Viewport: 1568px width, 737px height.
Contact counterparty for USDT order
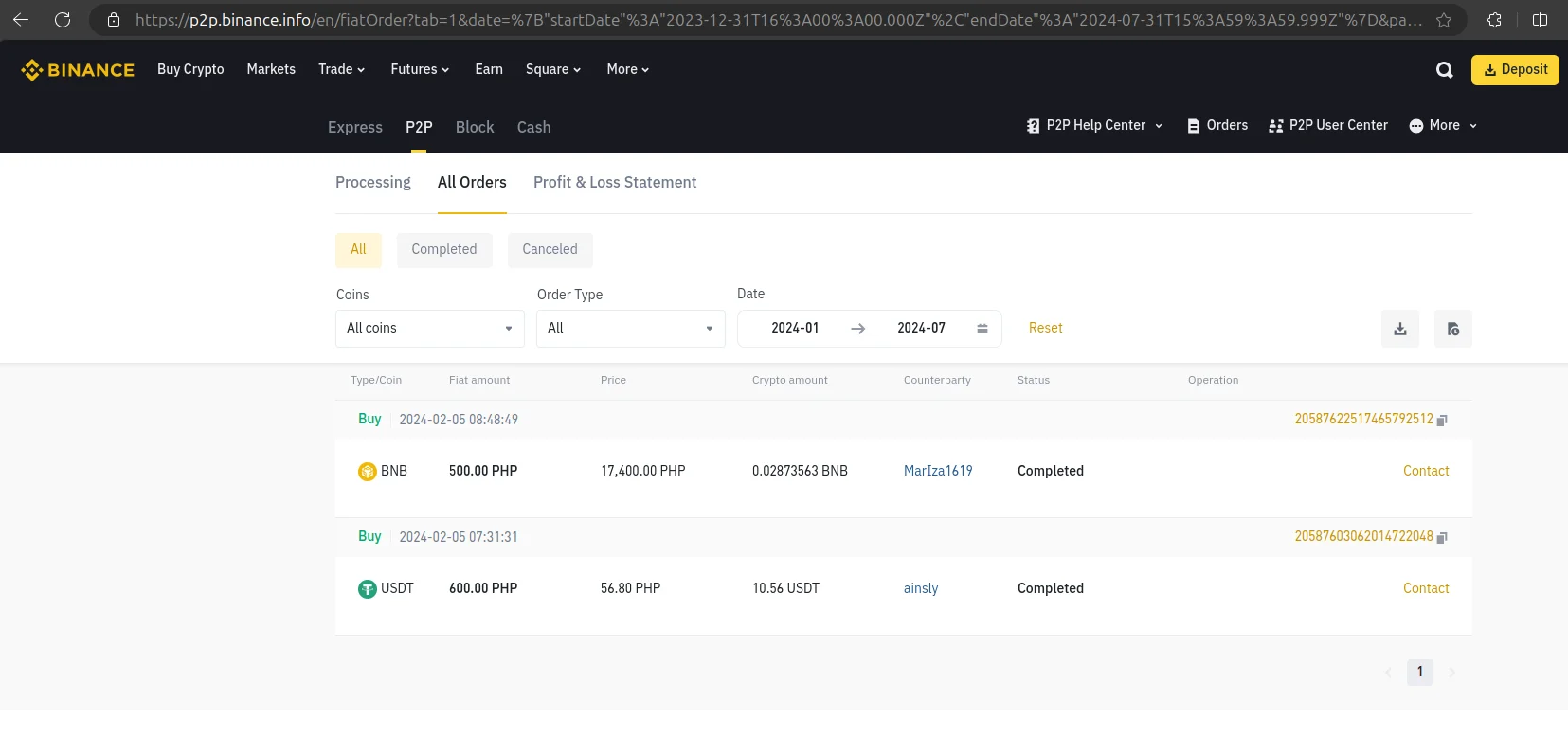click(x=1426, y=588)
